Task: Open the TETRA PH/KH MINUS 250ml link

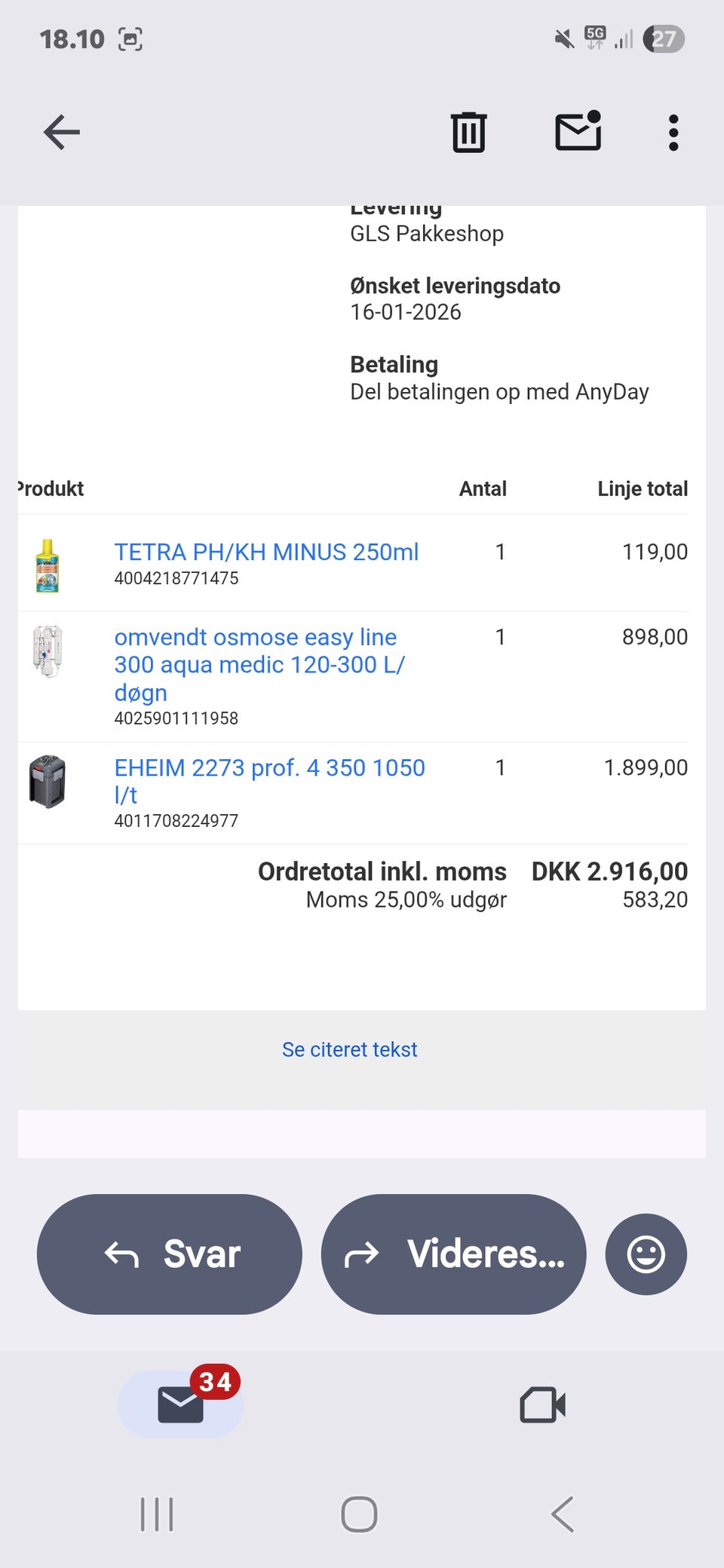Action: [266, 552]
